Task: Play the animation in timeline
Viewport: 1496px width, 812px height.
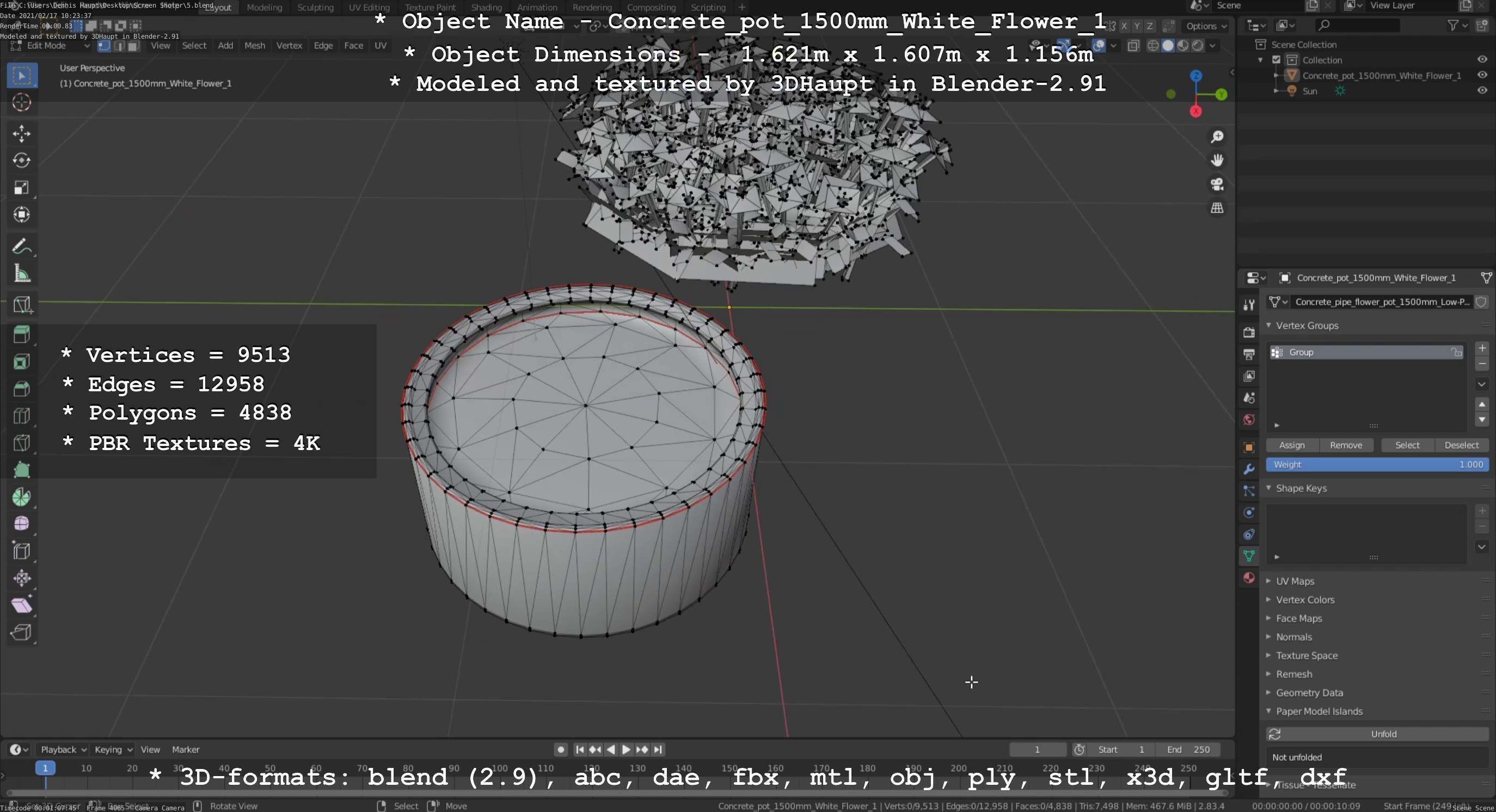Action: point(626,749)
